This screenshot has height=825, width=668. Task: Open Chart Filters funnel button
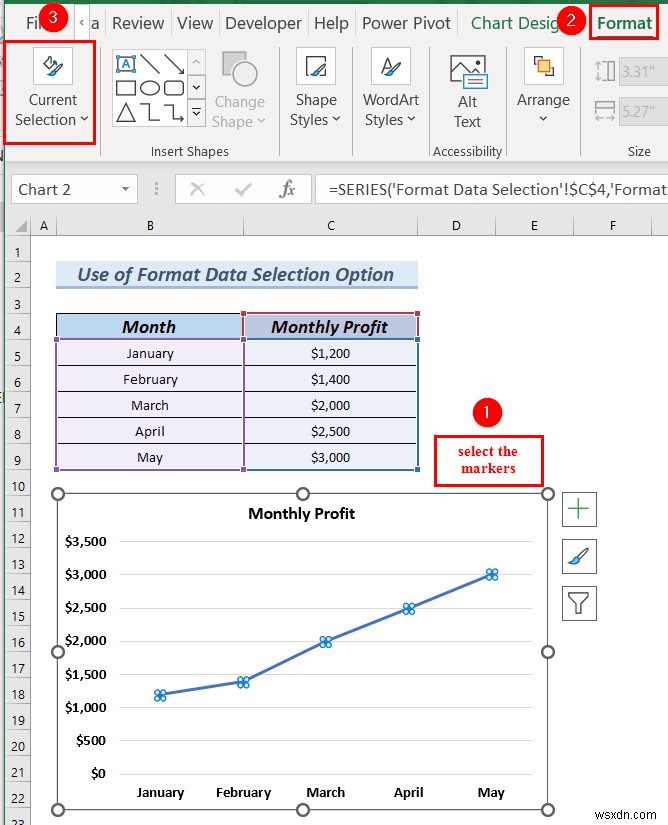click(579, 603)
